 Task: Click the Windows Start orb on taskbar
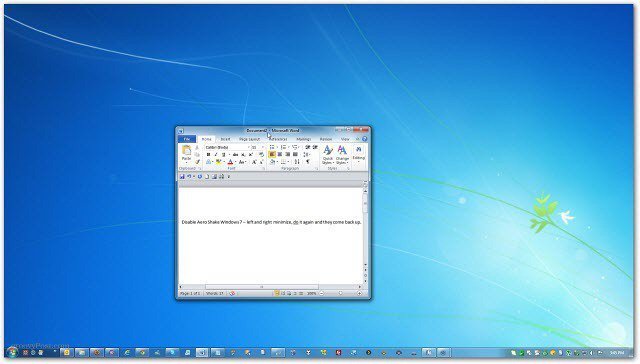pyautogui.click(x=12, y=353)
